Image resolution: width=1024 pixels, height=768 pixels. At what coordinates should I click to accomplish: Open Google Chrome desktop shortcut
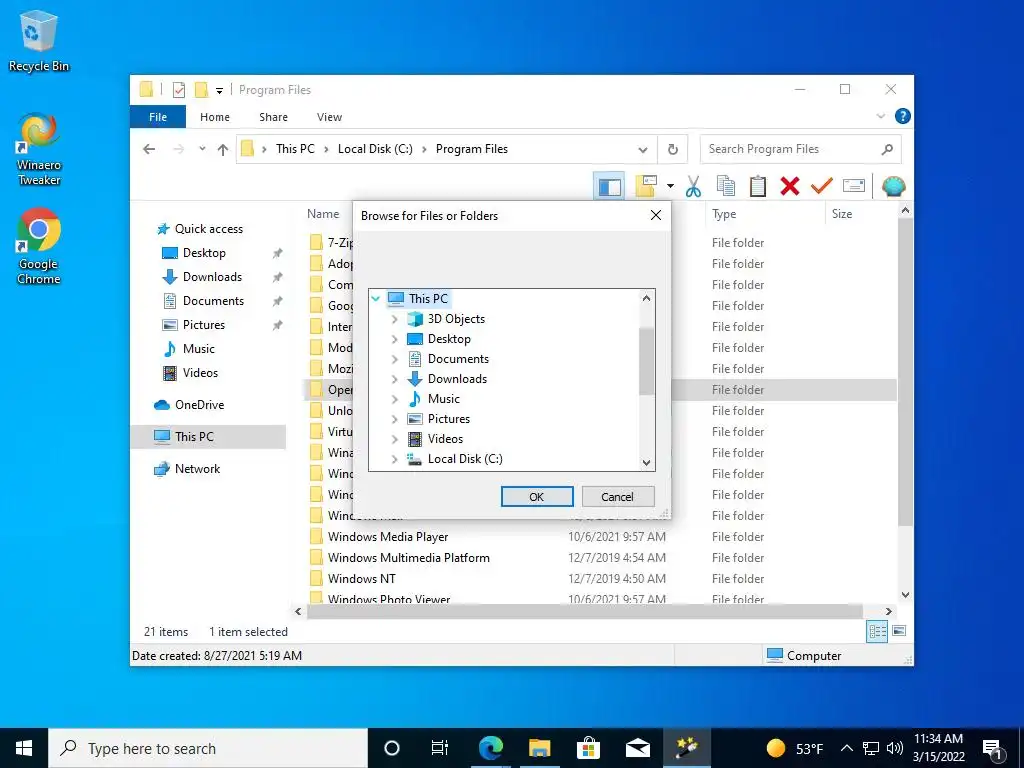point(39,247)
